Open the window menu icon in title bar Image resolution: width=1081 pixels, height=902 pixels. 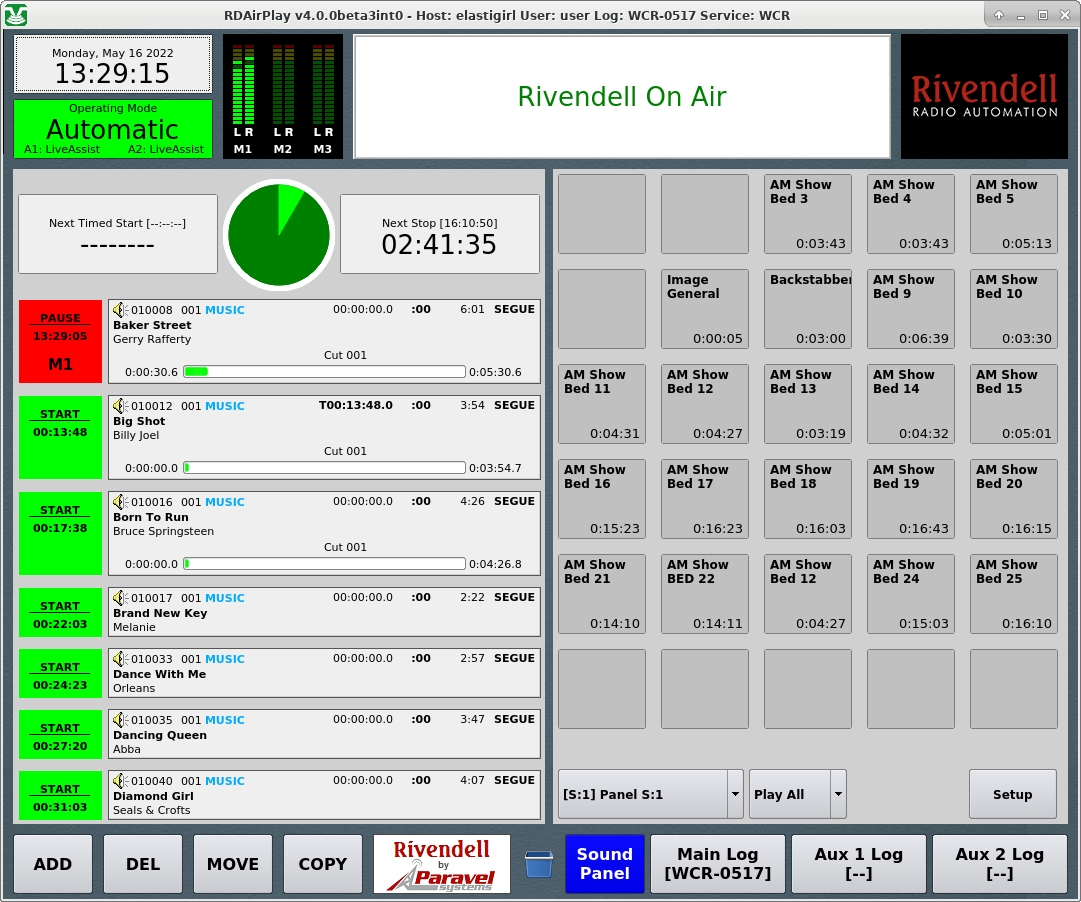[16, 15]
